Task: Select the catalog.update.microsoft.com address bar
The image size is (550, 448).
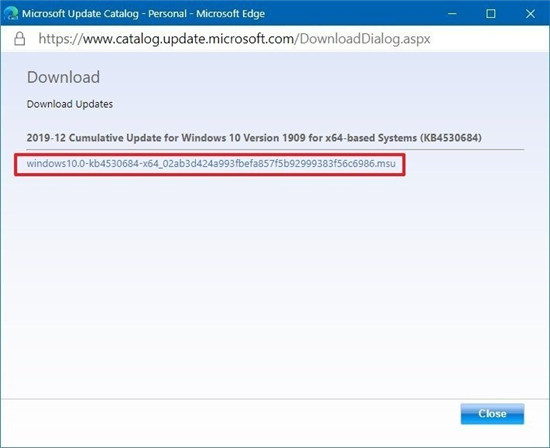Action: pyautogui.click(x=234, y=39)
